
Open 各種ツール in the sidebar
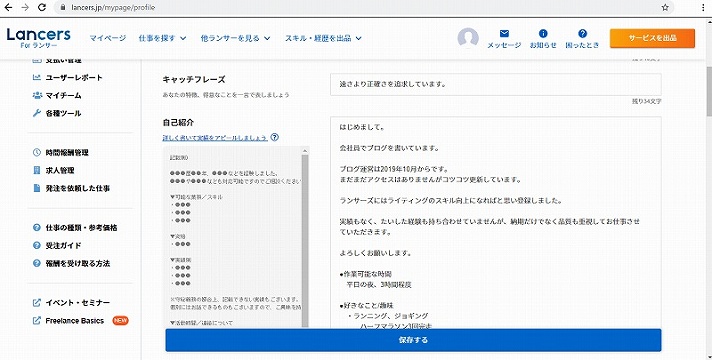pyautogui.click(x=63, y=113)
